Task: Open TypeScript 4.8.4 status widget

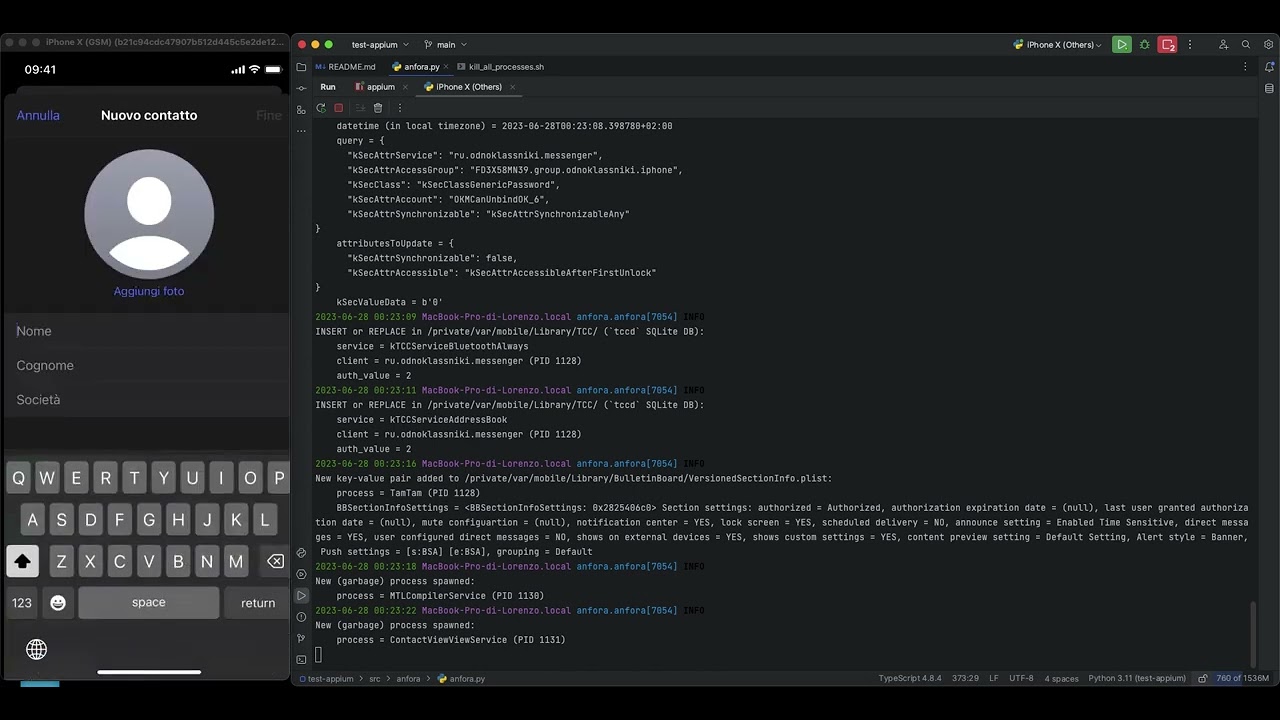Action: click(x=910, y=678)
